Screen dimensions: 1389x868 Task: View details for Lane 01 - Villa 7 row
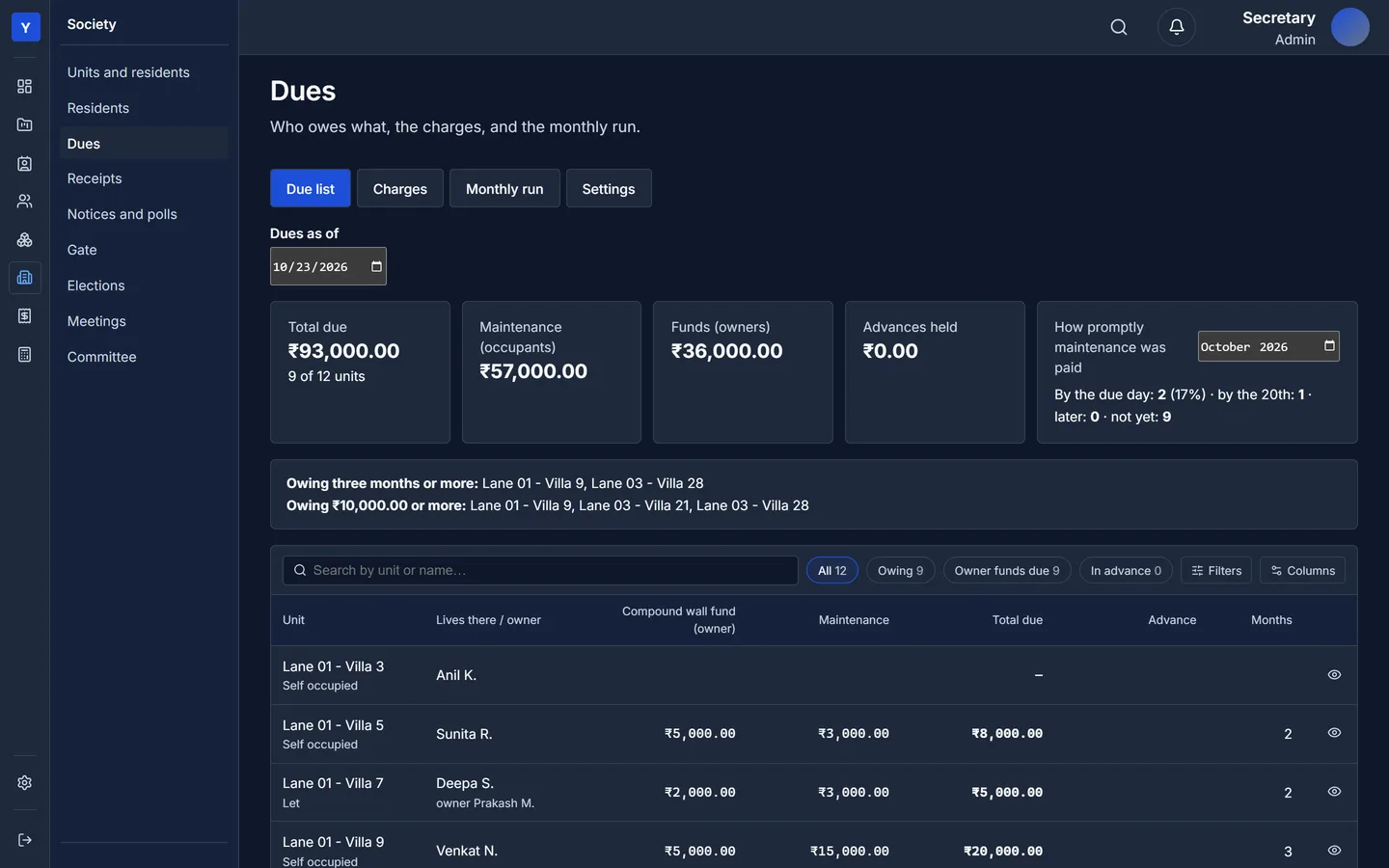click(1334, 792)
